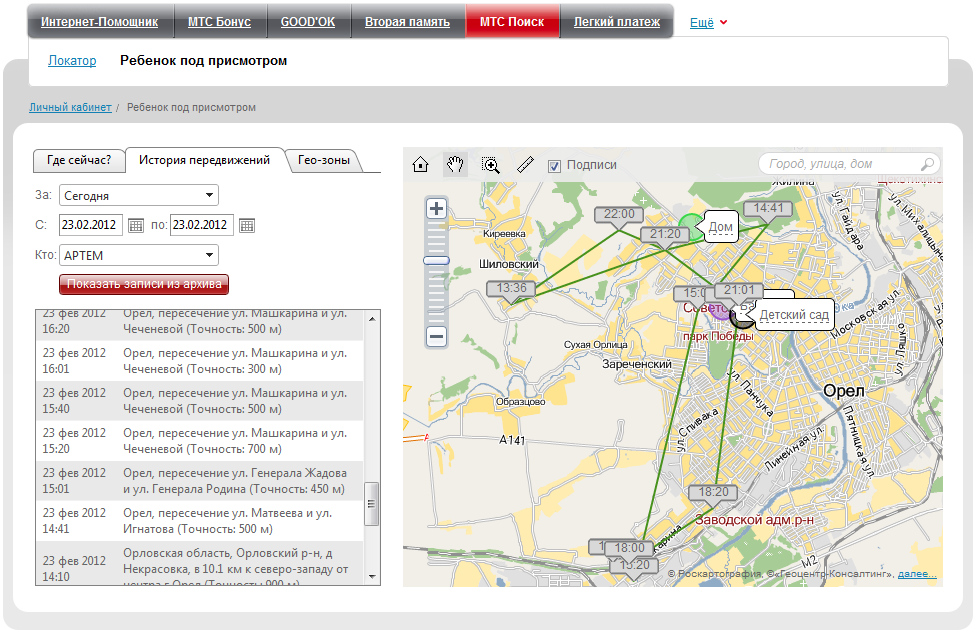
Task: Click the 21:20 map marker
Action: [x=666, y=234]
